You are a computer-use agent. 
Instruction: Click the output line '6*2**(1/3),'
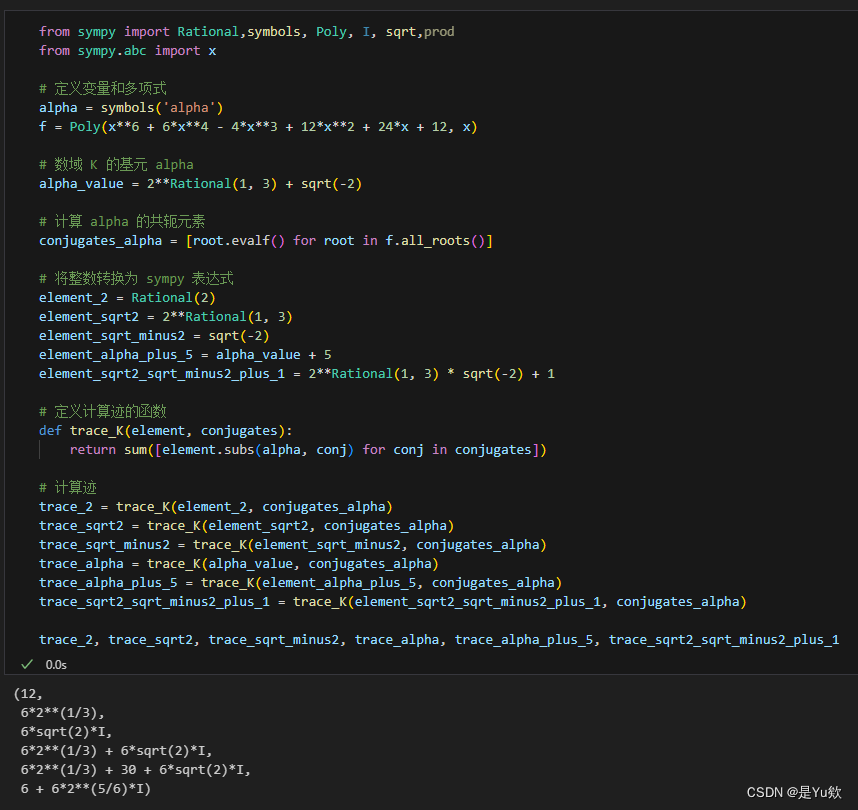[x=62, y=713]
